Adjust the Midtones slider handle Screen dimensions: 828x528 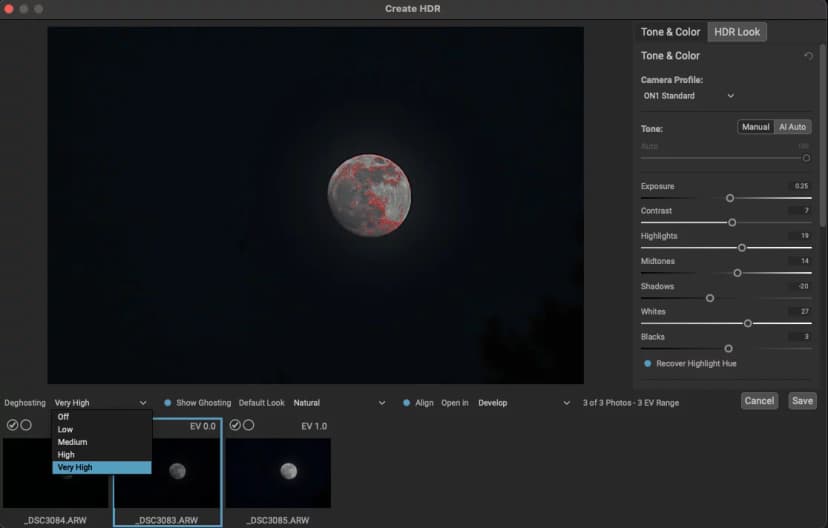(737, 273)
